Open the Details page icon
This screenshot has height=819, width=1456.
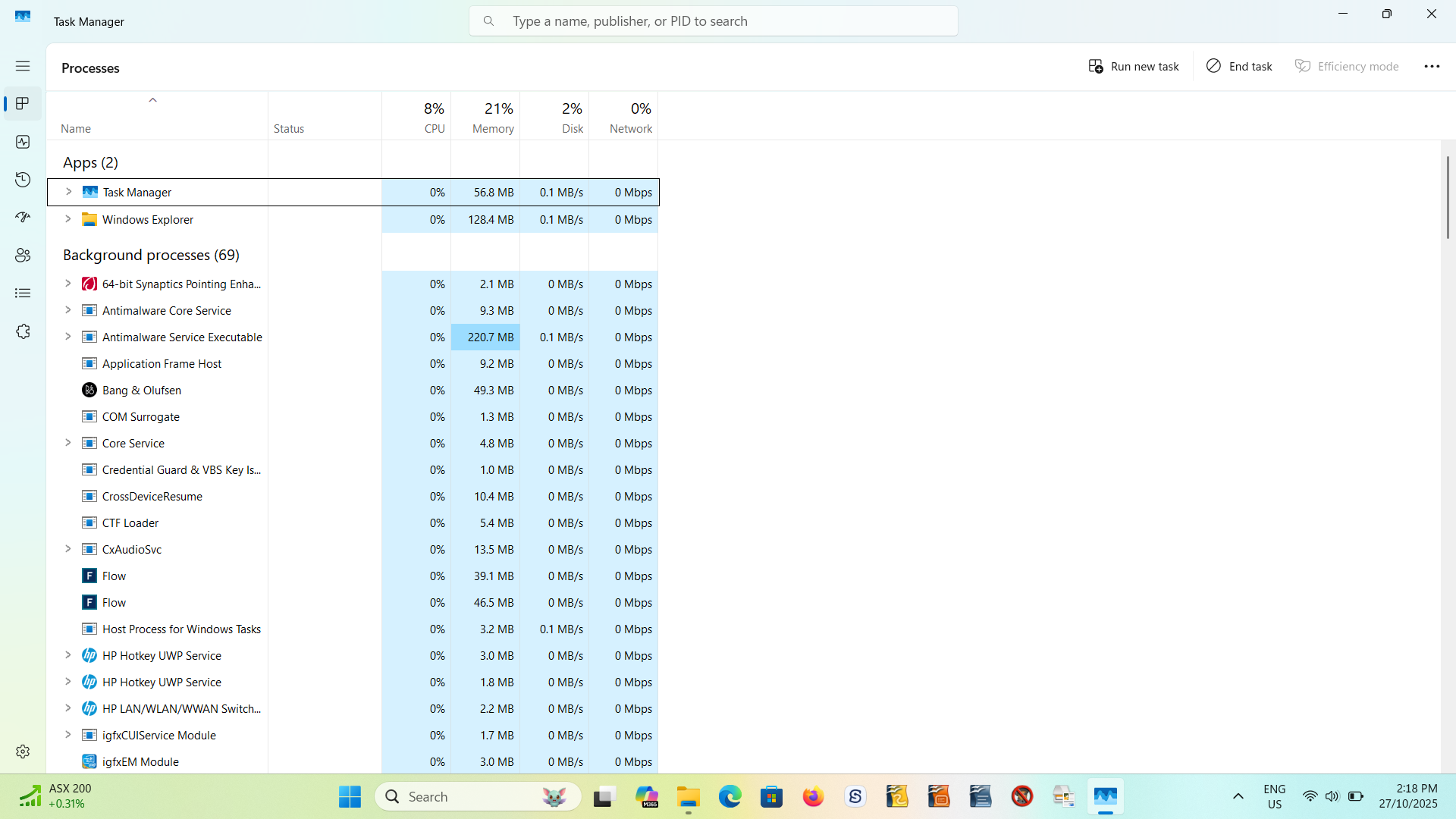coord(23,293)
